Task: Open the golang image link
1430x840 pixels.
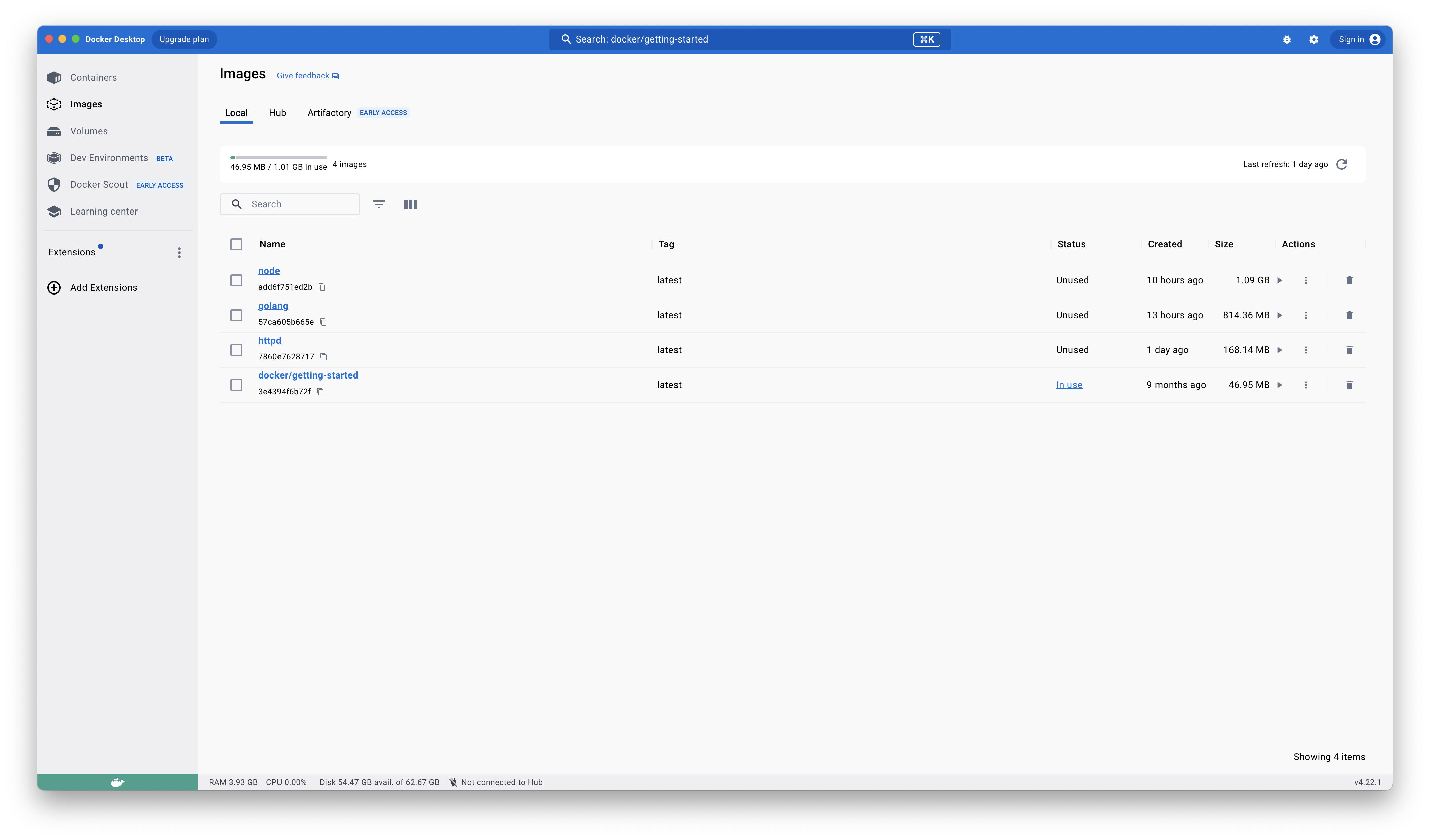Action: point(273,306)
